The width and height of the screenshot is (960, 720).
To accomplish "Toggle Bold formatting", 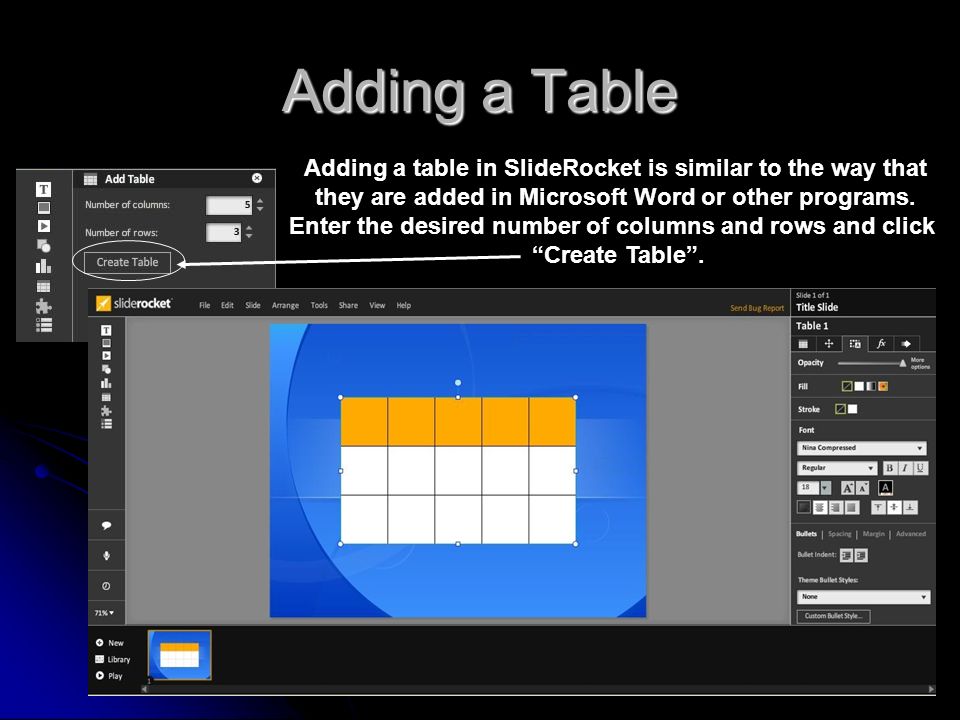I will pyautogui.click(x=889, y=468).
